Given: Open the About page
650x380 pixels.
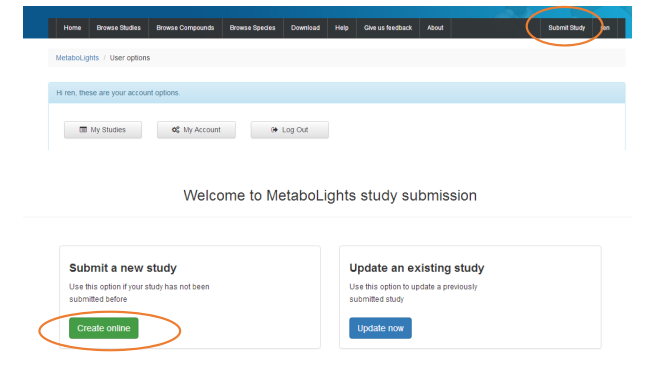Looking at the screenshot, I should coord(435,28).
